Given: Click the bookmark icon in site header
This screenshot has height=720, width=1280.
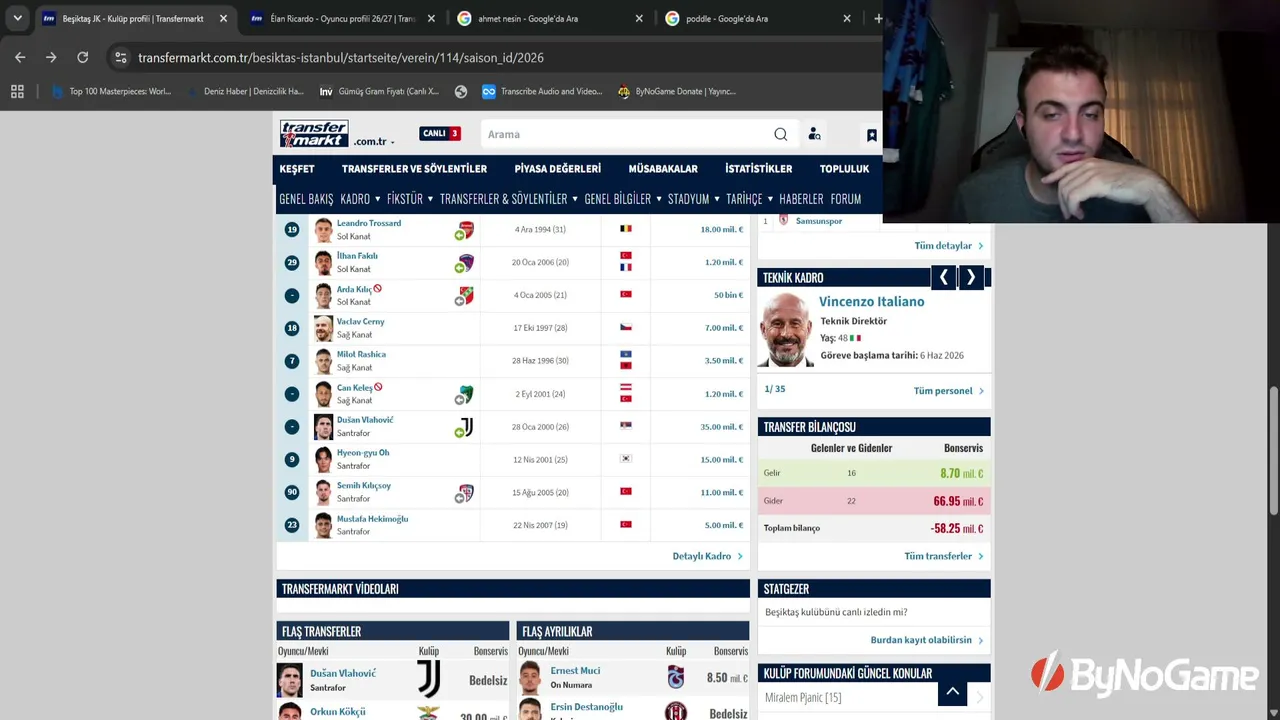Looking at the screenshot, I should pos(872,135).
